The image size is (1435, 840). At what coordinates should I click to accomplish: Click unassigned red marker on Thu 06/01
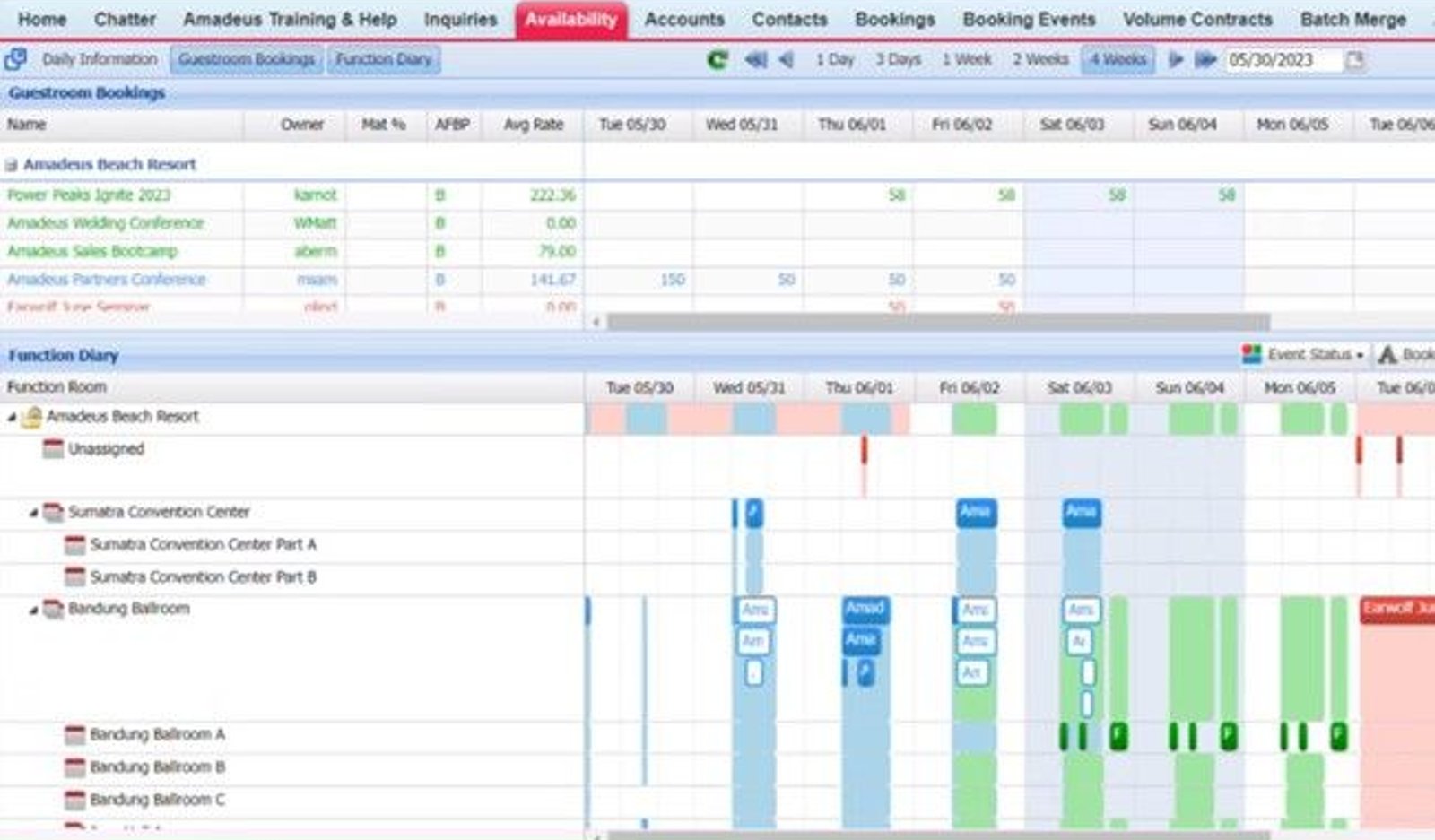[865, 450]
